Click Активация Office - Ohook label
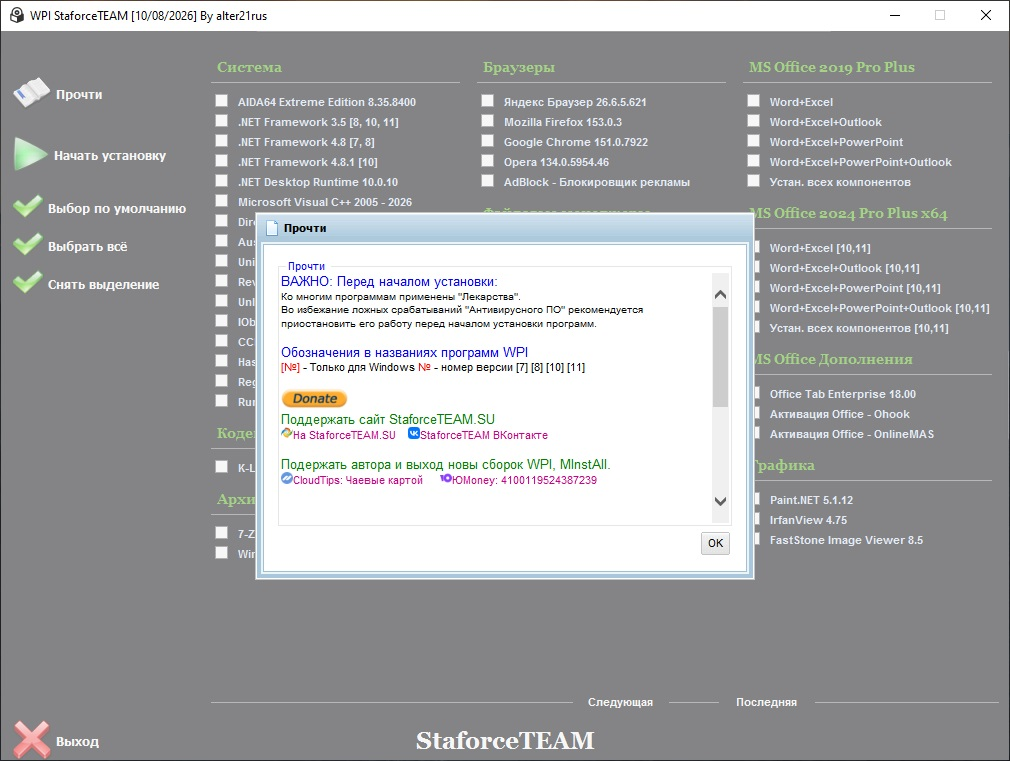This screenshot has width=1010, height=761. (x=839, y=414)
